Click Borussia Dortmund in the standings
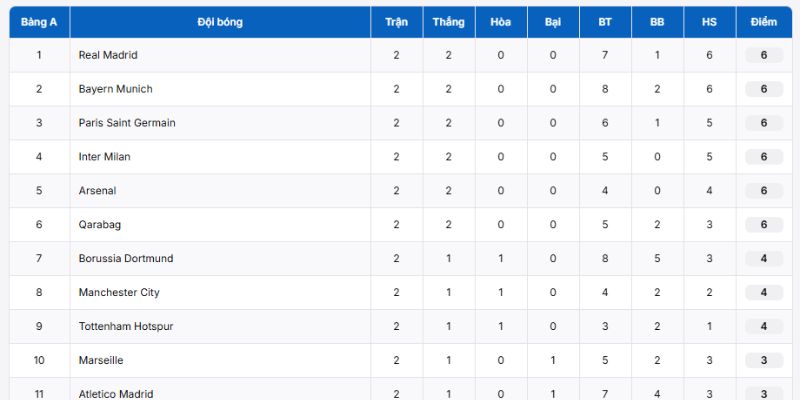The image size is (800, 400). (x=126, y=259)
